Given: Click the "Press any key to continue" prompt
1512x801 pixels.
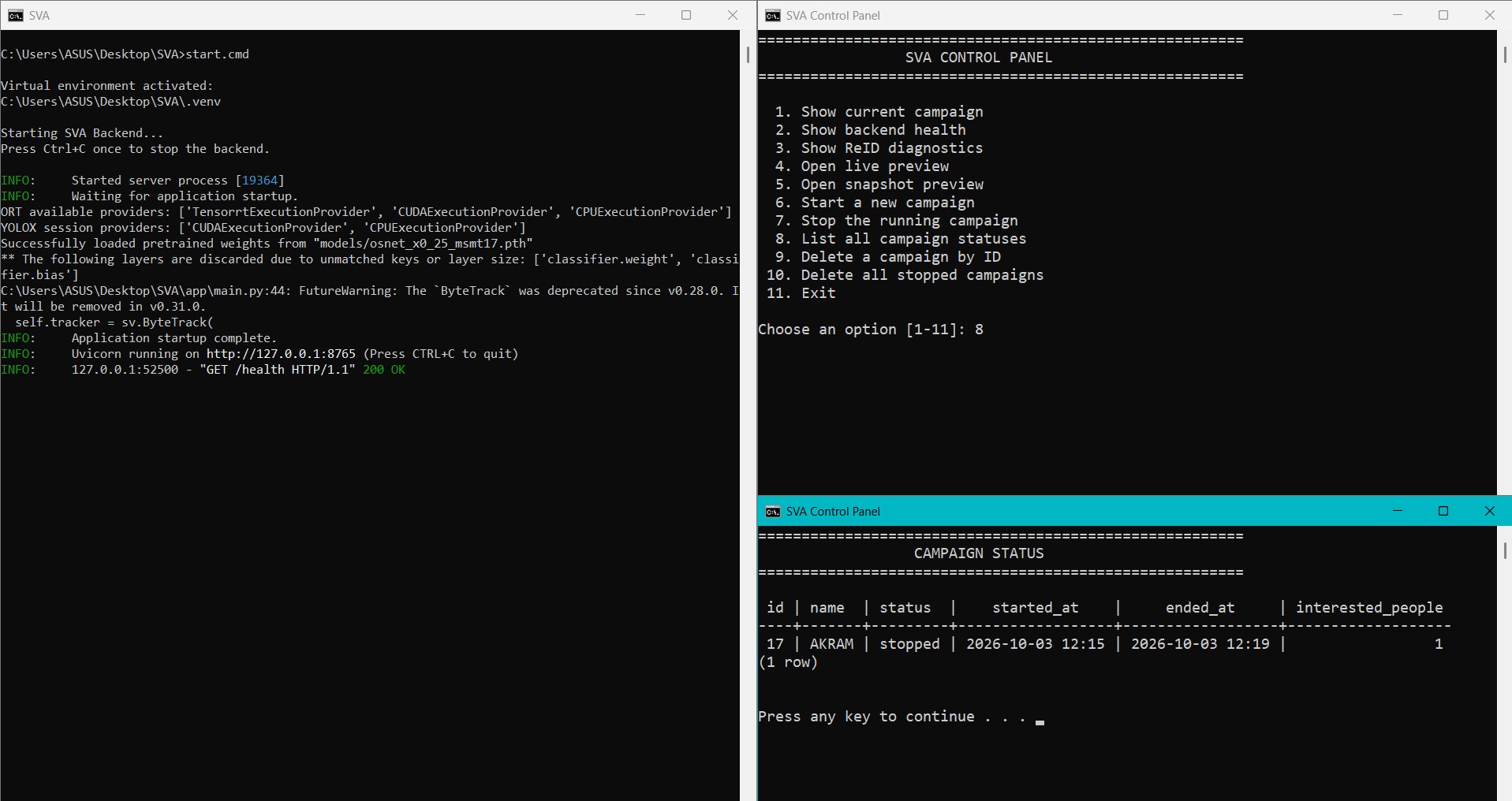Looking at the screenshot, I should point(892,717).
